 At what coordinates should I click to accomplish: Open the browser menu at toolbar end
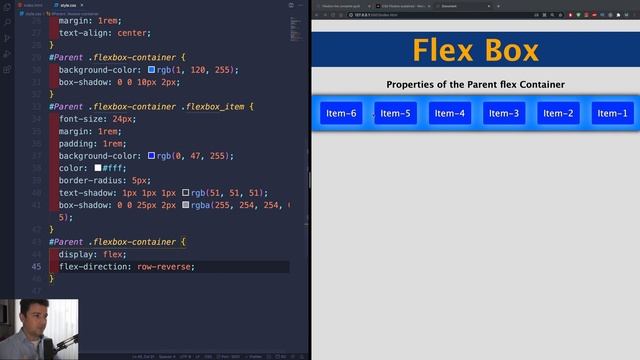click(x=635, y=15)
